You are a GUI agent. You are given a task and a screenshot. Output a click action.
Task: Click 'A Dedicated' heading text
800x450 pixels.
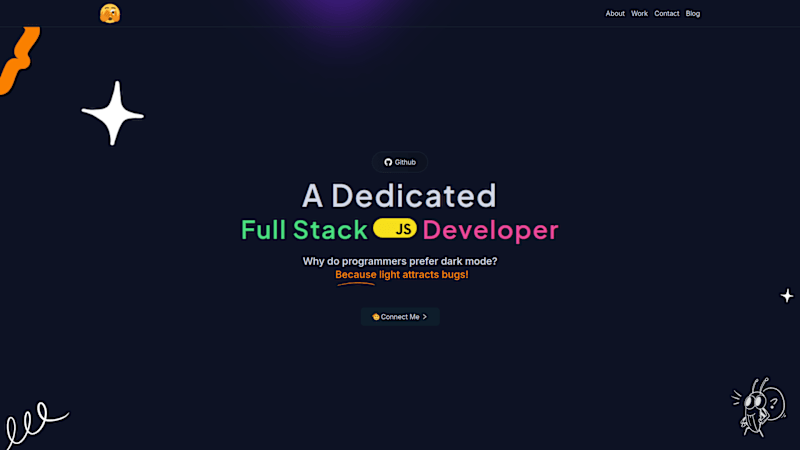click(399, 195)
